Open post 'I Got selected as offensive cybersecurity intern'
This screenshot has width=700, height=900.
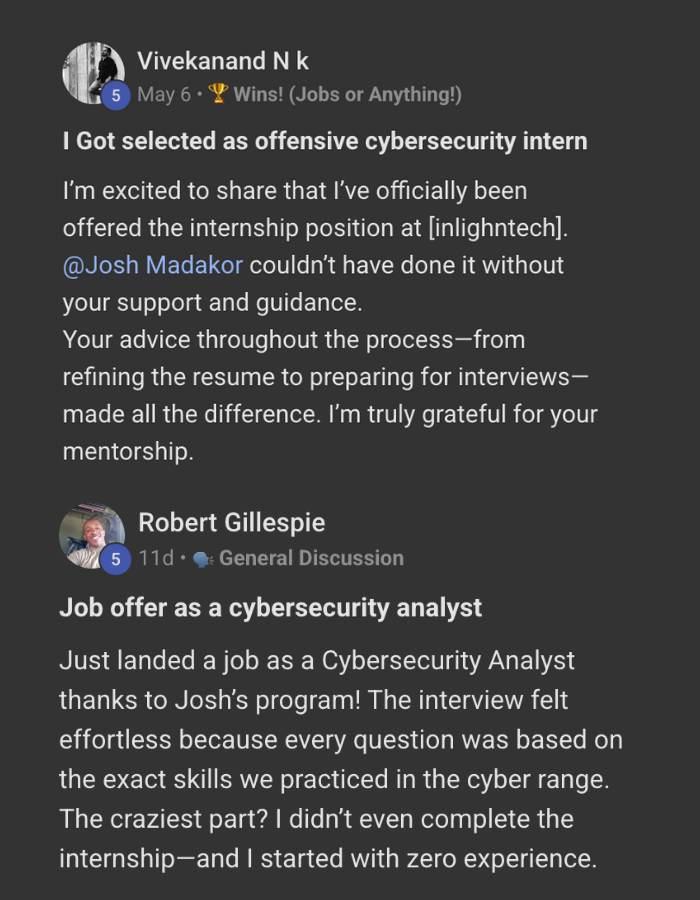[325, 141]
